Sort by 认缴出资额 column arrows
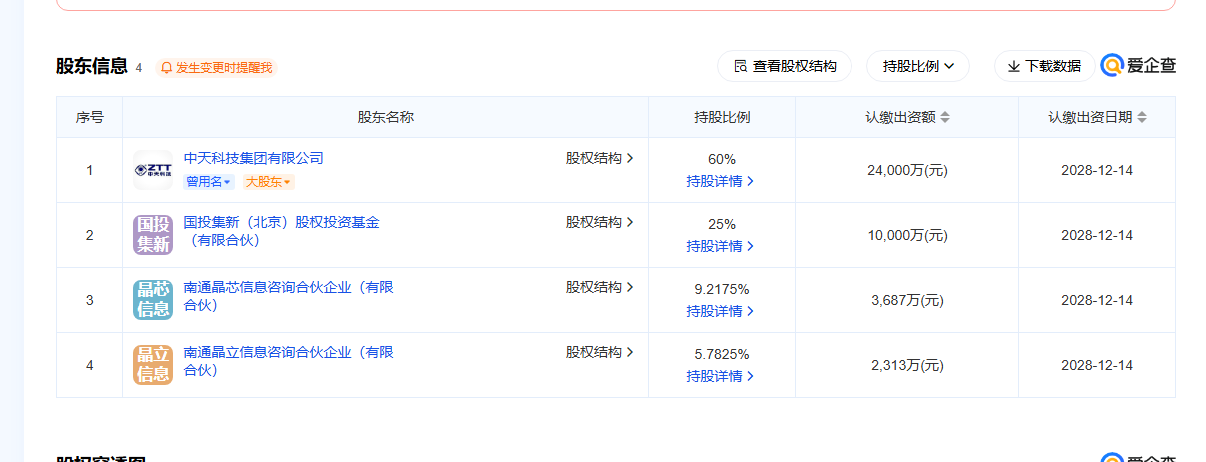Image resolution: width=1206 pixels, height=462 pixels. (x=945, y=118)
